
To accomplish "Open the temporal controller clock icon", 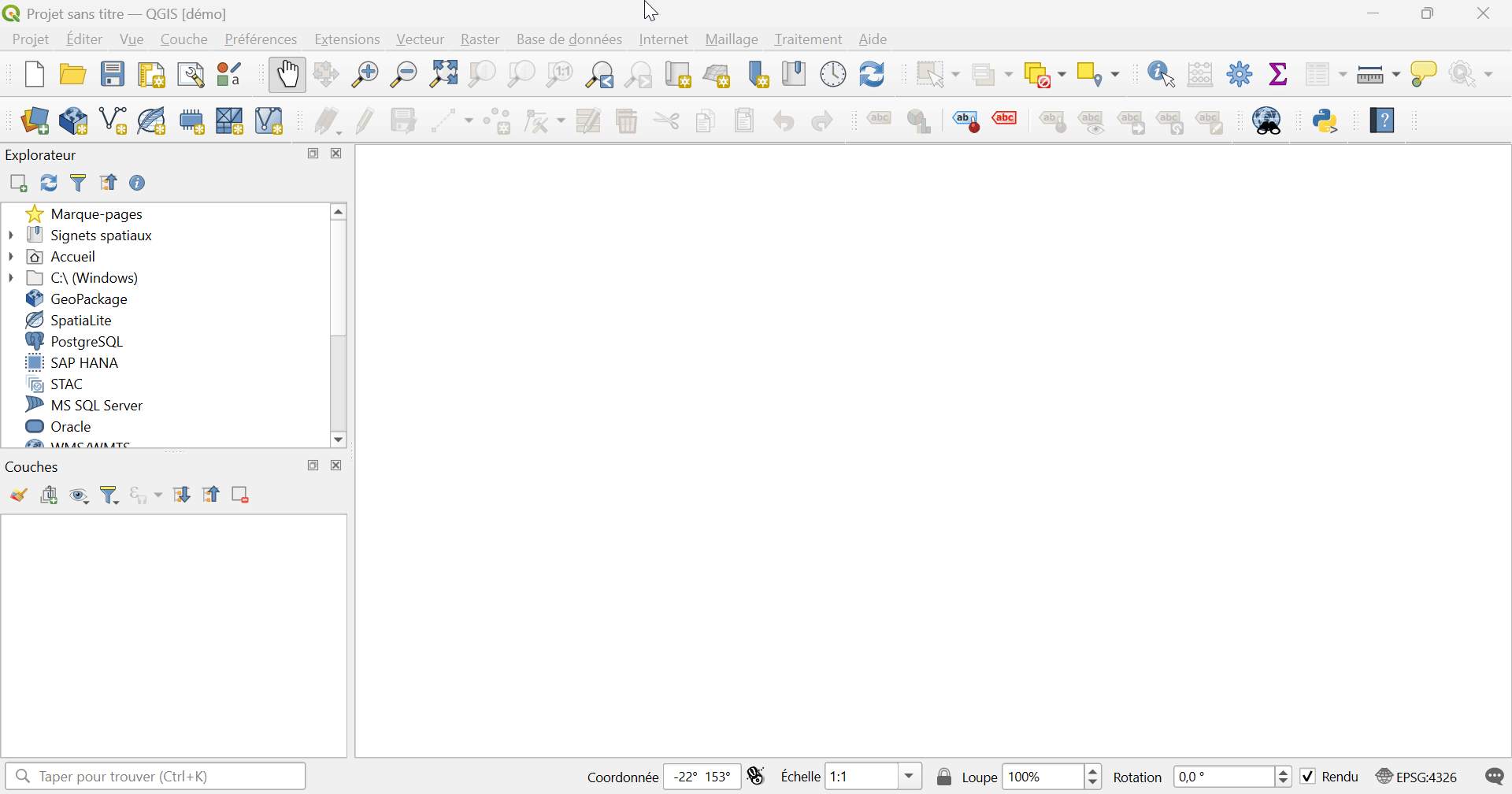I will 834,74.
